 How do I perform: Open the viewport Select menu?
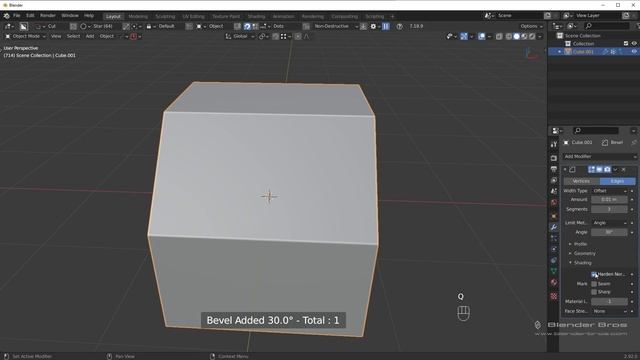(x=73, y=36)
